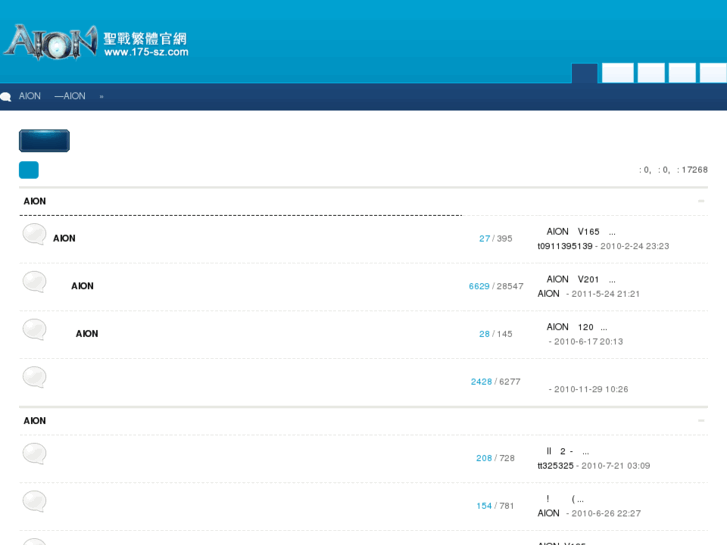Viewport: 727px width, 545px height.
Task: Click forum bubble icon in the 28 / 145 row
Action: [34, 329]
